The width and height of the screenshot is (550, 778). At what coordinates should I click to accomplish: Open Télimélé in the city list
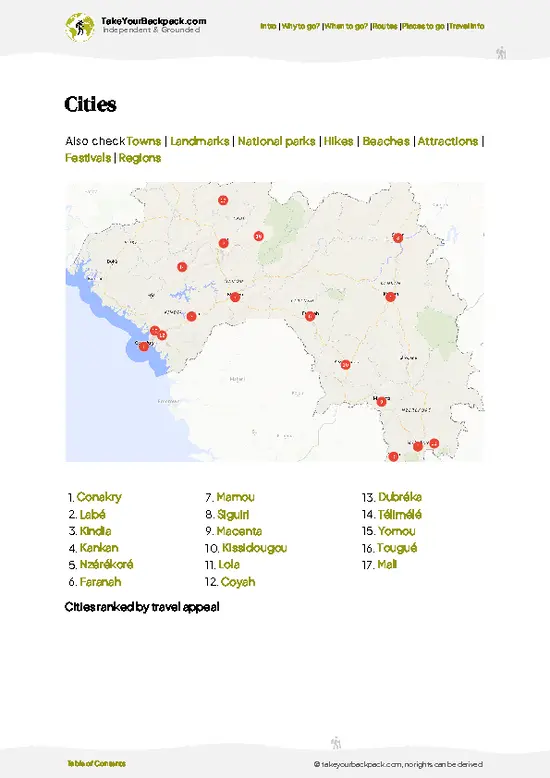coord(400,515)
